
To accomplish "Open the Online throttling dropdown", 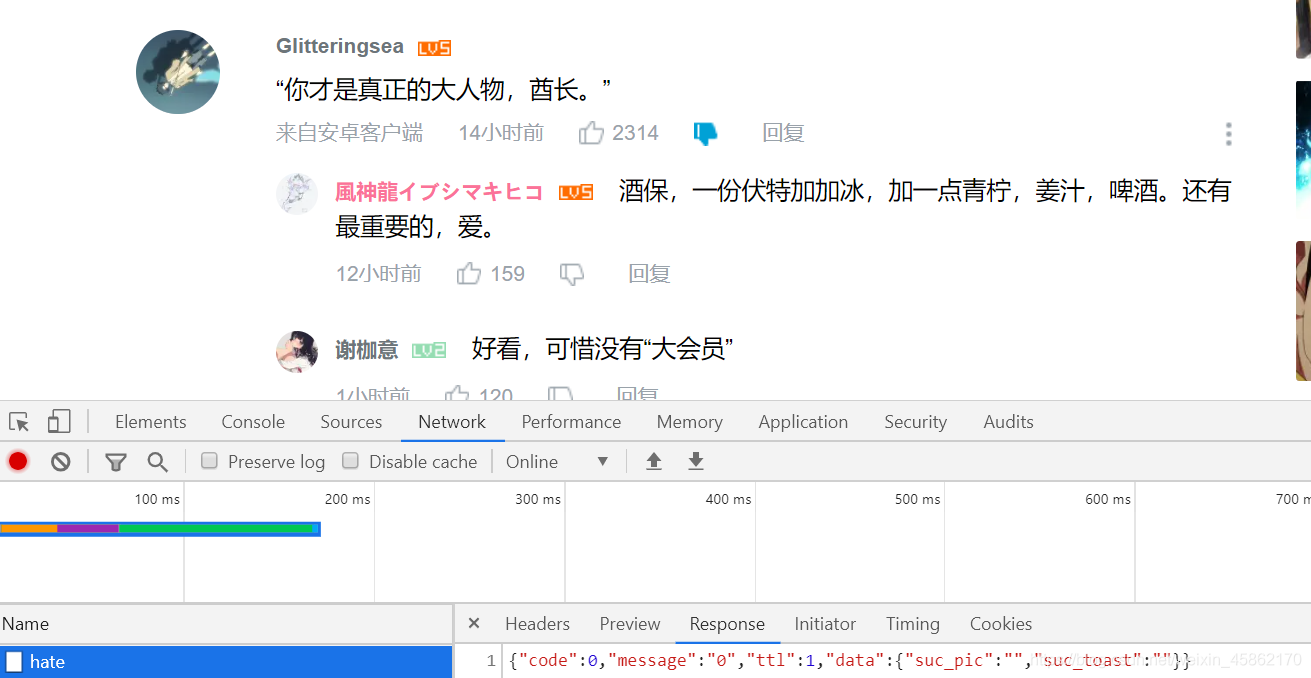I will tap(548, 461).
